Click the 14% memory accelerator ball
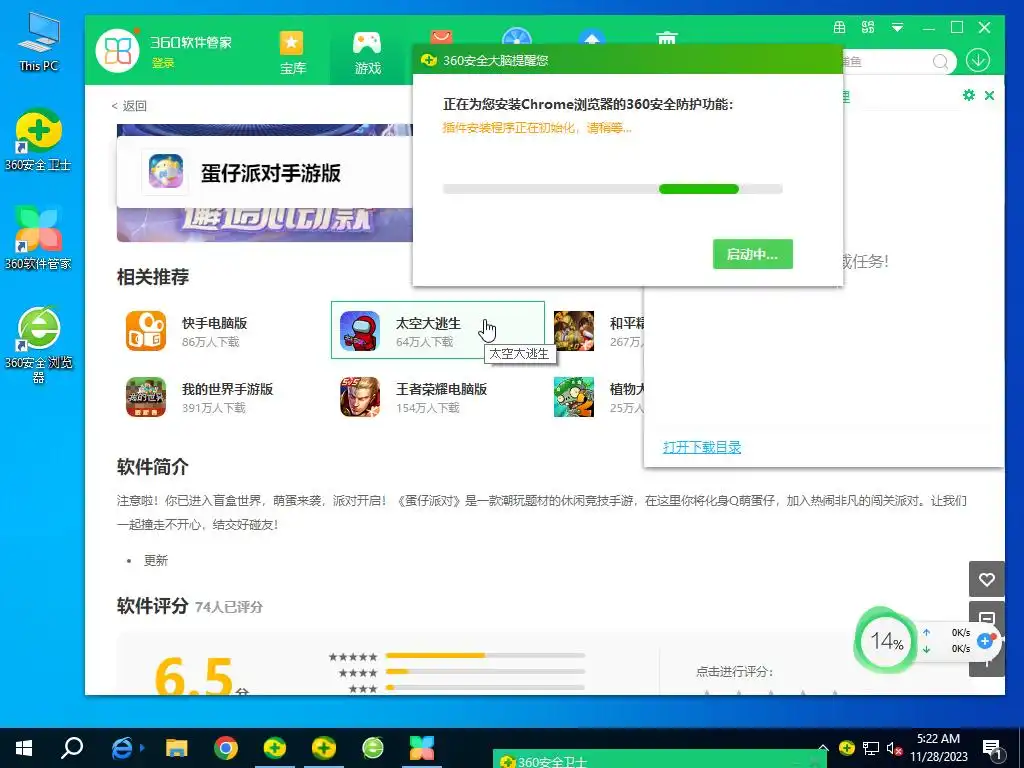Image resolution: width=1024 pixels, height=768 pixels. (x=886, y=641)
